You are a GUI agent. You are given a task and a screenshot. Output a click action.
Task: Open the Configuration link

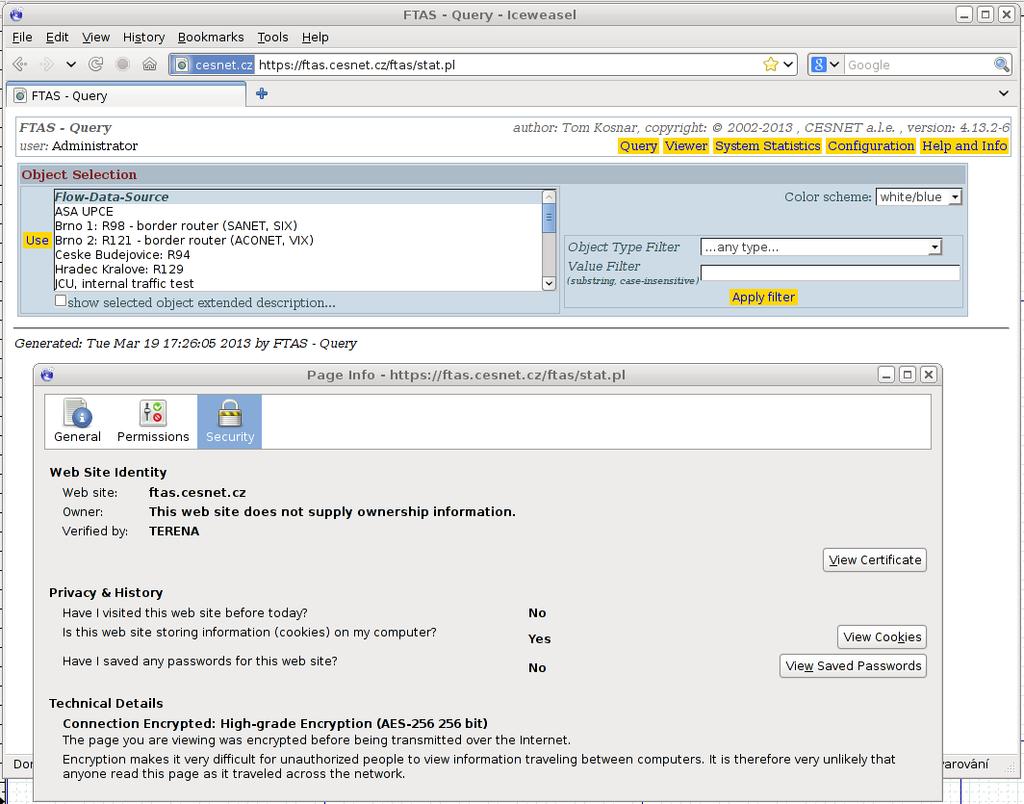[x=871, y=146]
